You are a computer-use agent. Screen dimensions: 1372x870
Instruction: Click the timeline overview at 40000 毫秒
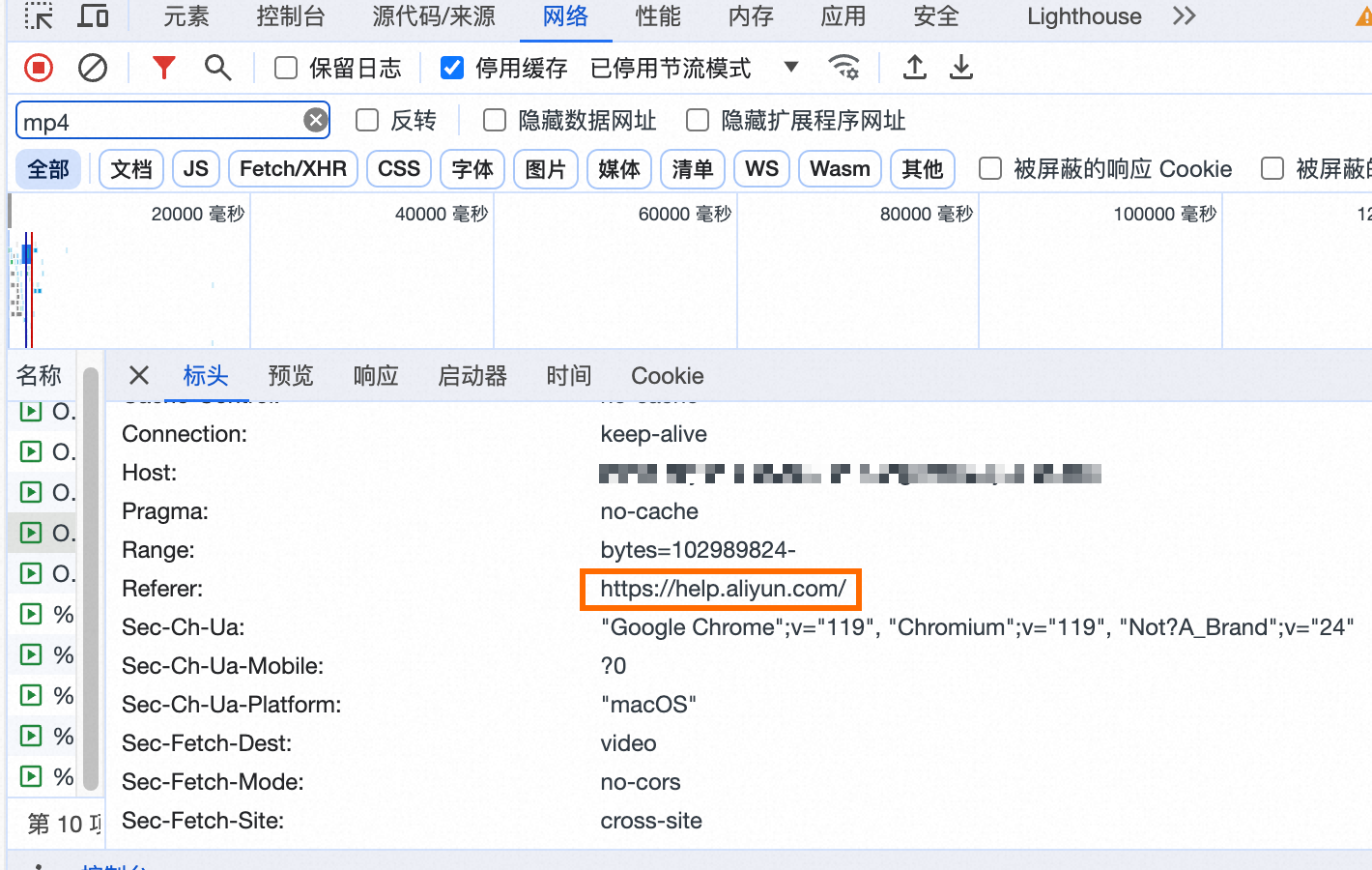point(442,214)
